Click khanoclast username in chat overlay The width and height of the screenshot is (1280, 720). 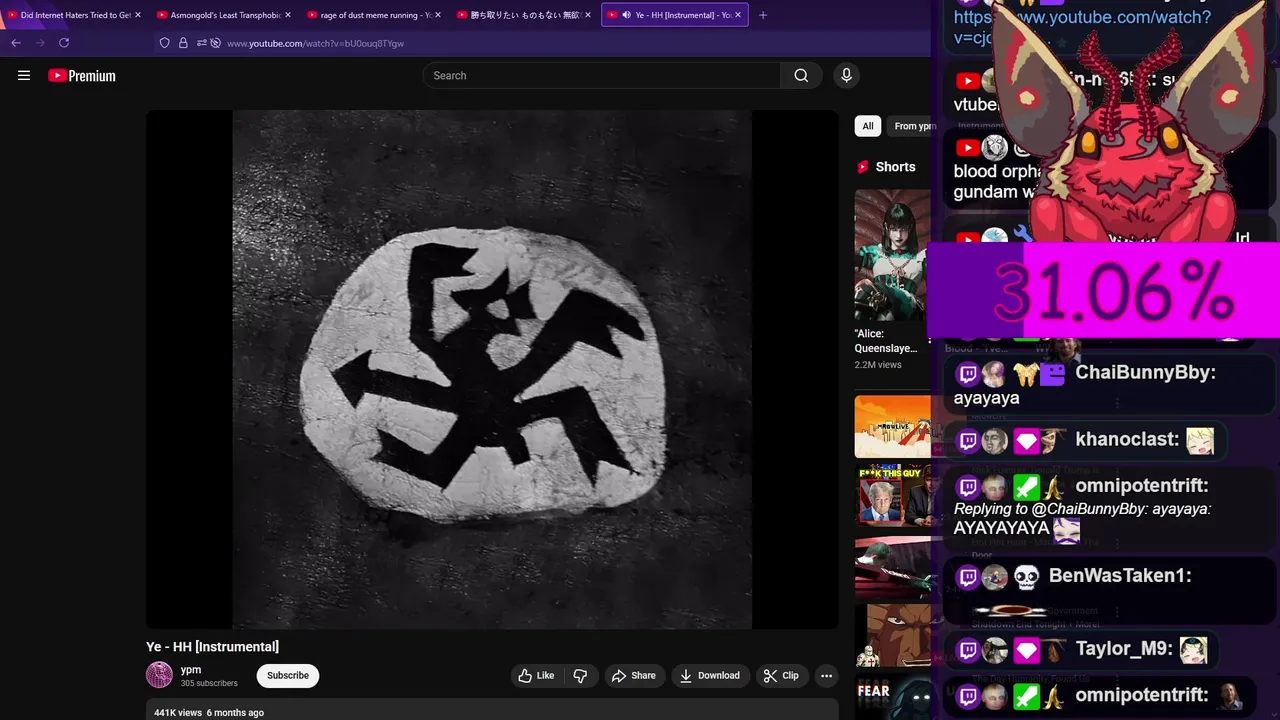(1127, 439)
